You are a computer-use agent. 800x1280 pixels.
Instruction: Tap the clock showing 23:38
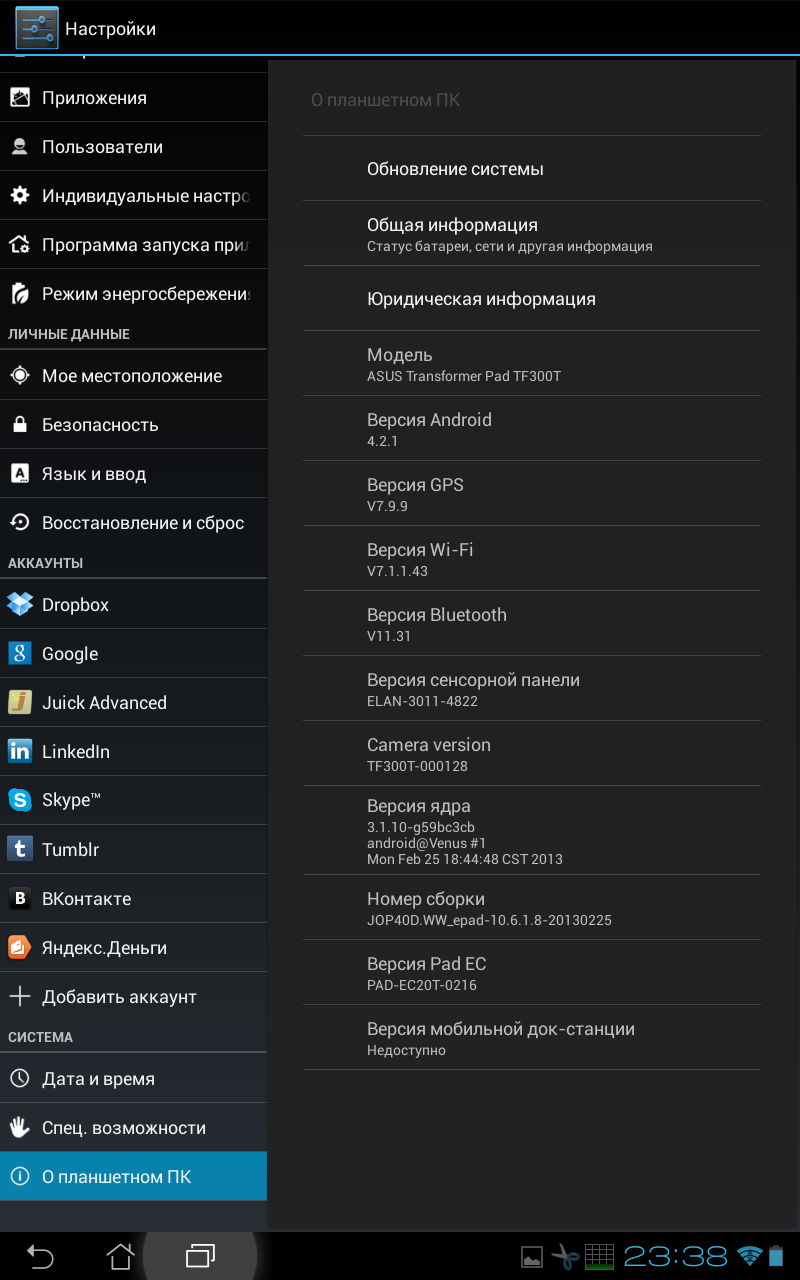676,1256
